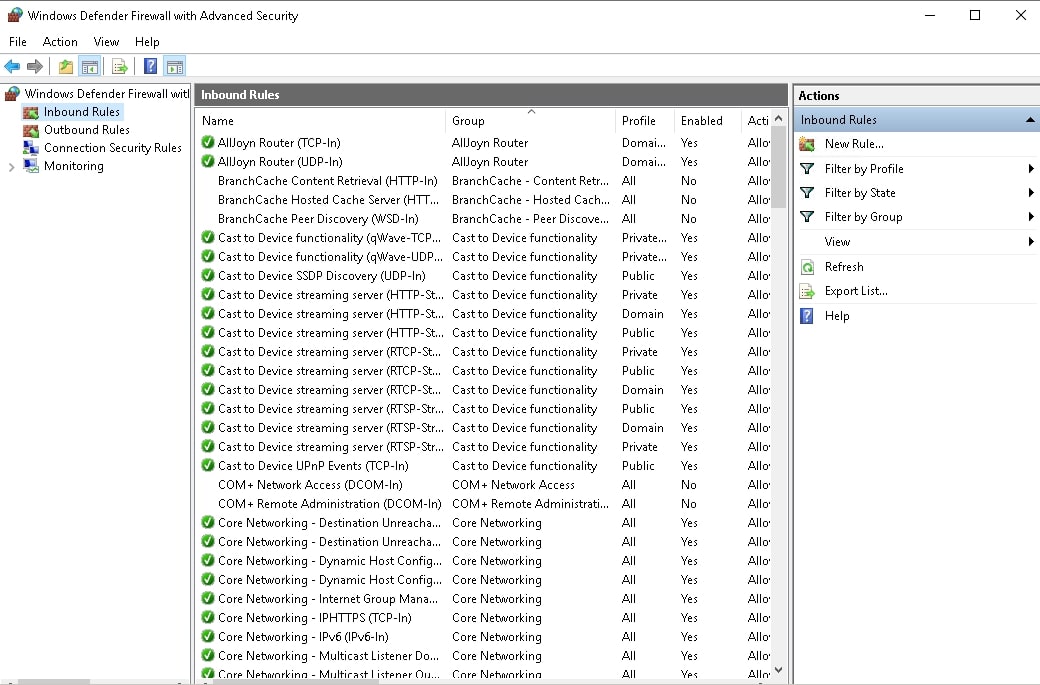Select Cast to Device functionality (qWave-TCP rule
This screenshot has width=1040, height=685.
coord(485,237)
